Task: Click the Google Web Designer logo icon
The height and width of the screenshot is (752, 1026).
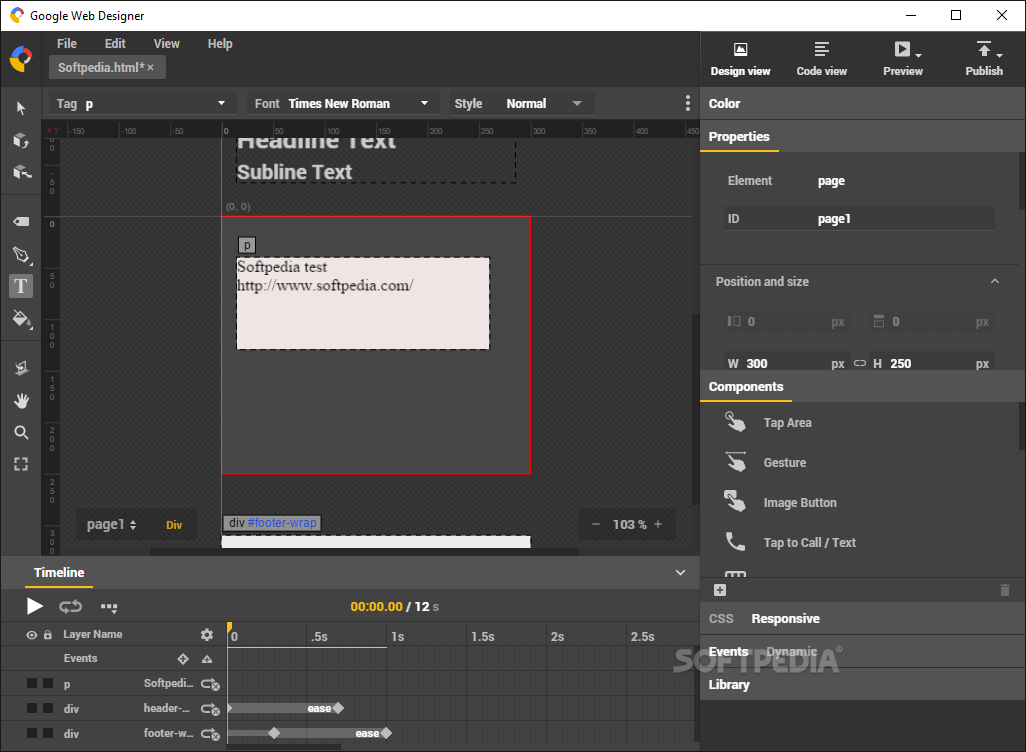Action: (x=21, y=59)
